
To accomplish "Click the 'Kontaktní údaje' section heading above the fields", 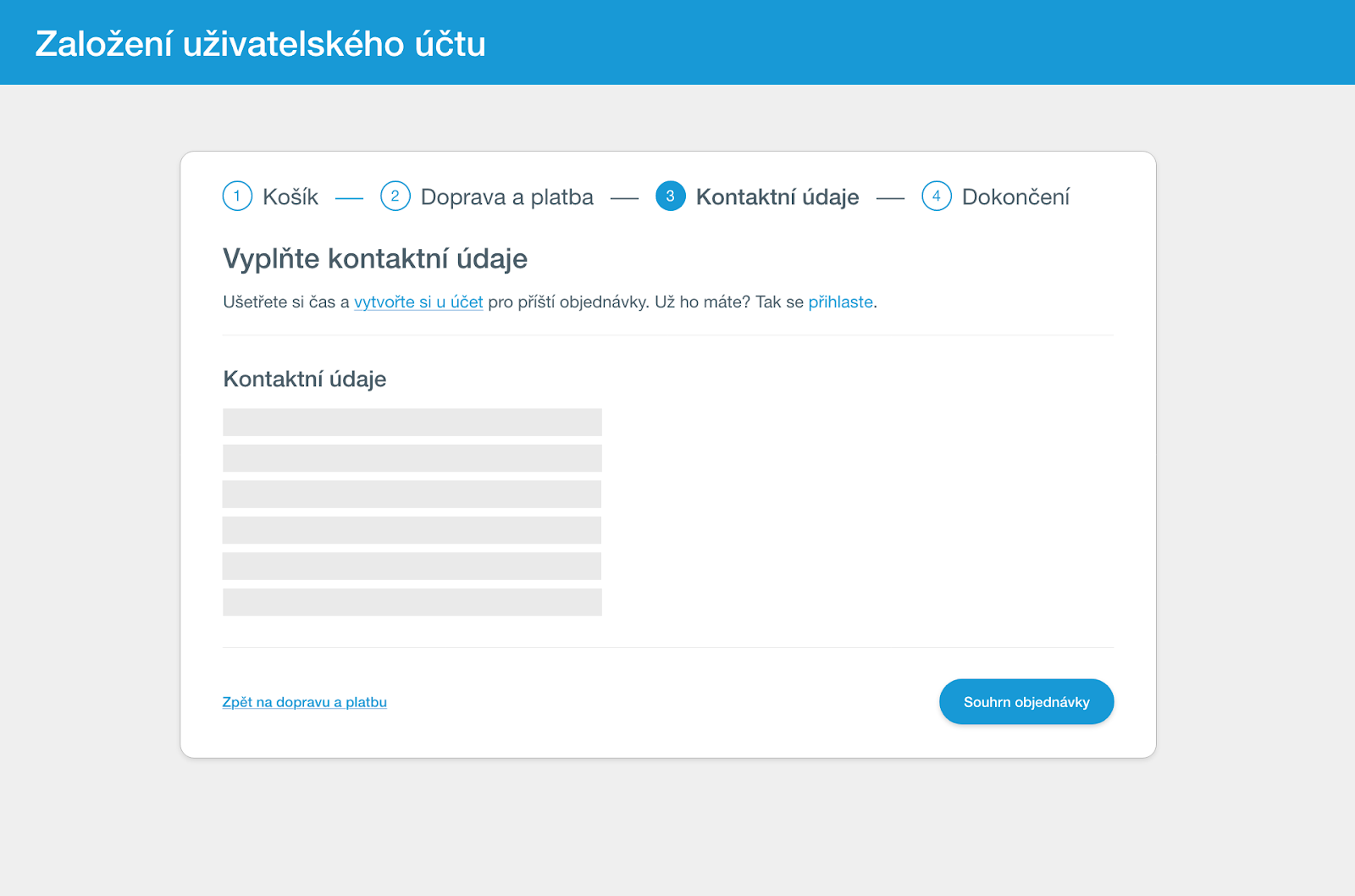I will tap(305, 379).
